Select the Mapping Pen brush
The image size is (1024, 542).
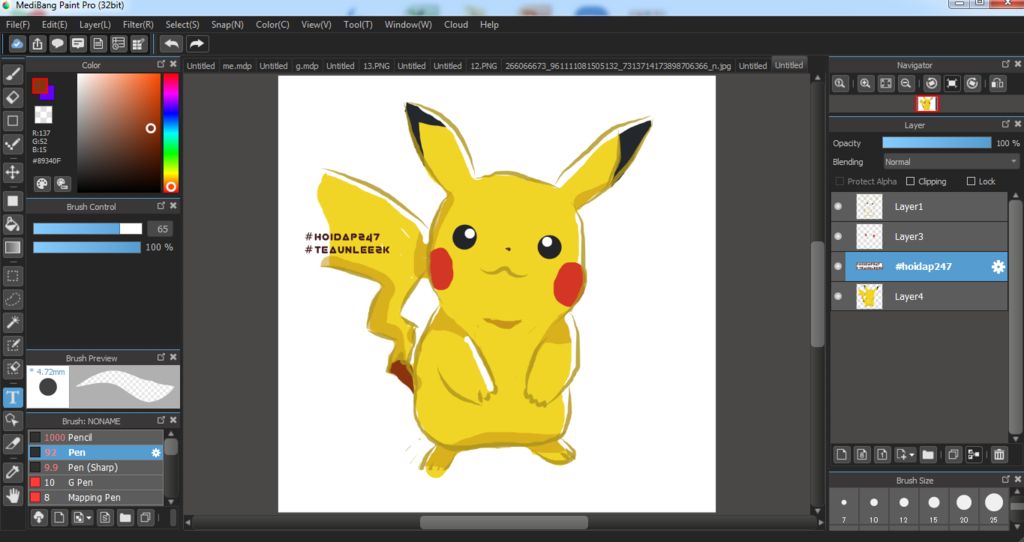95,497
